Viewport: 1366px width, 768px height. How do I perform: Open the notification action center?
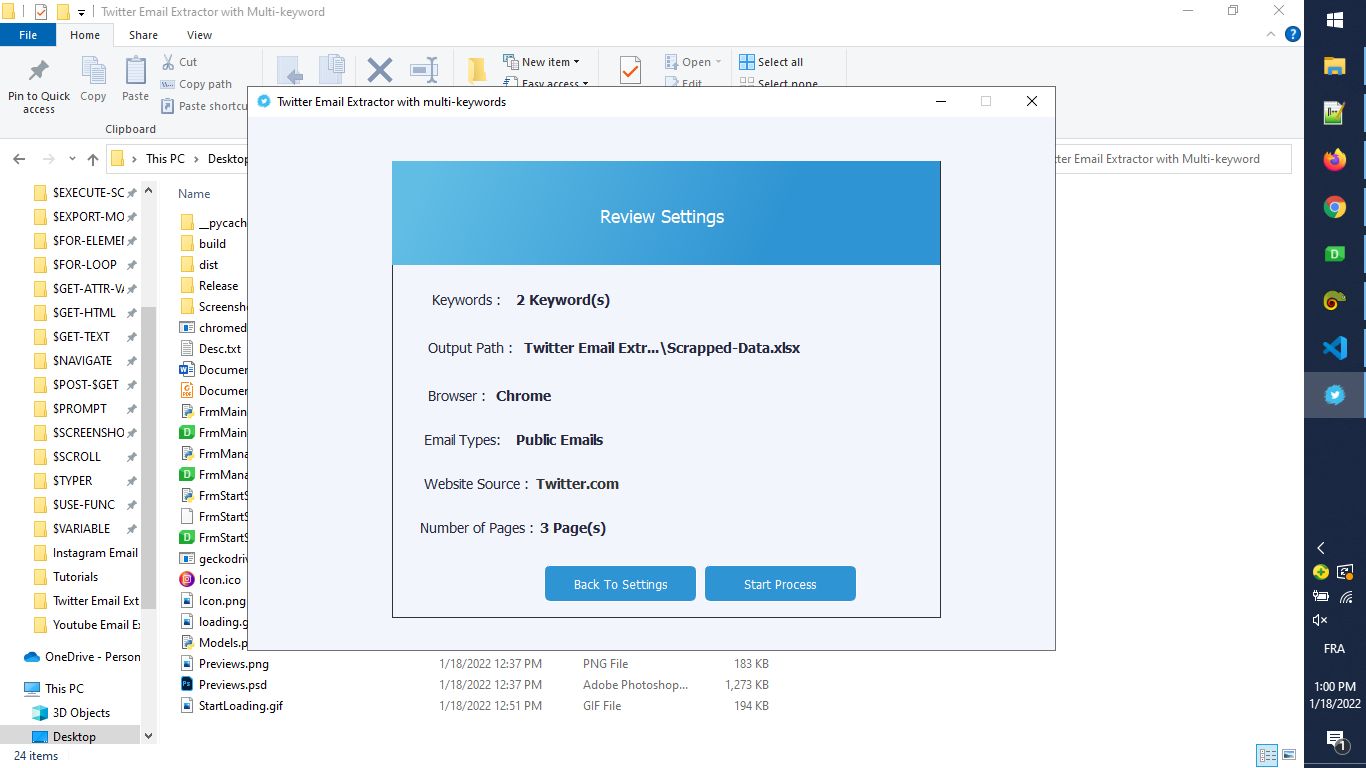coord(1335,740)
